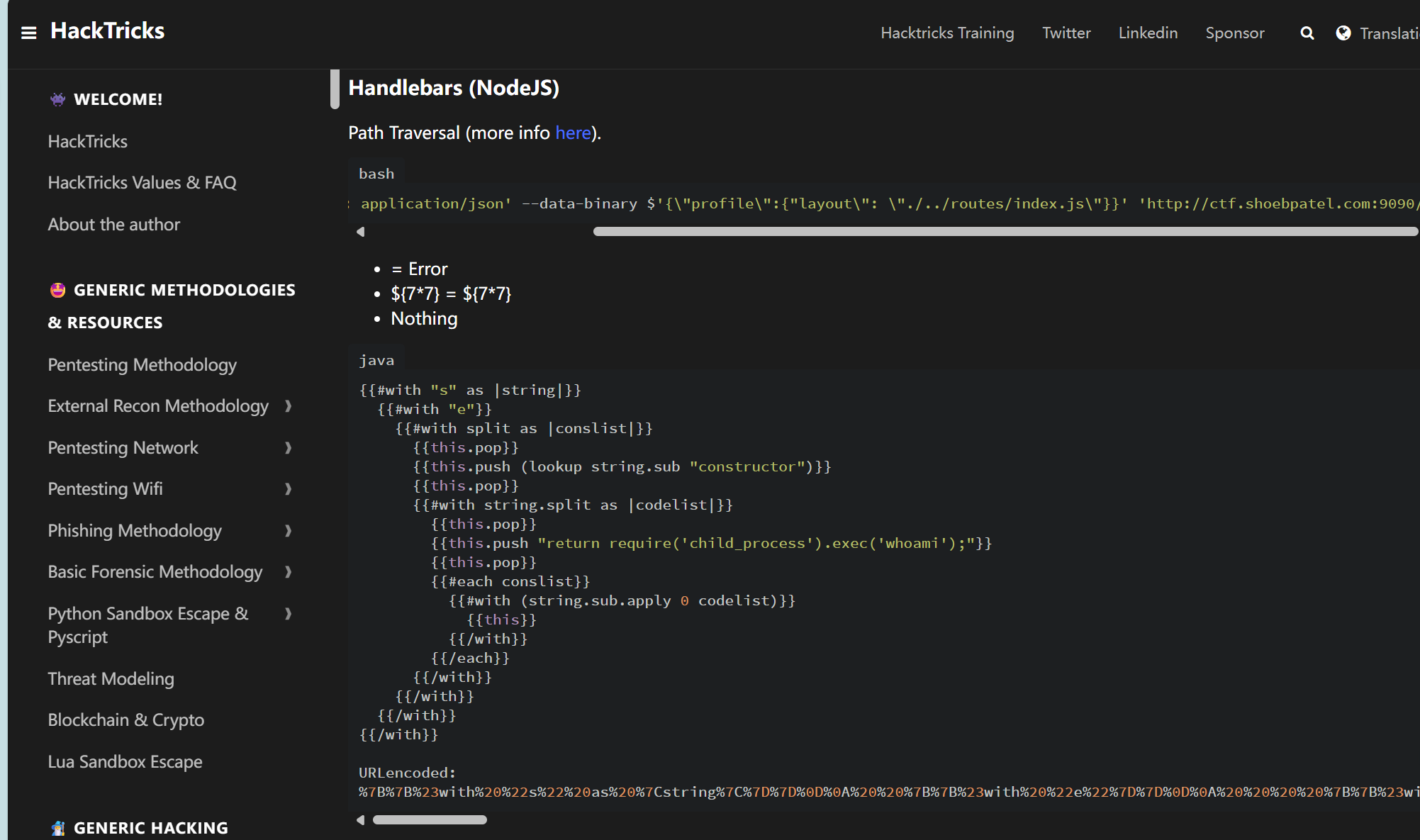Expand Pentesting Wifi chevron
The height and width of the screenshot is (840, 1420).
coord(288,489)
